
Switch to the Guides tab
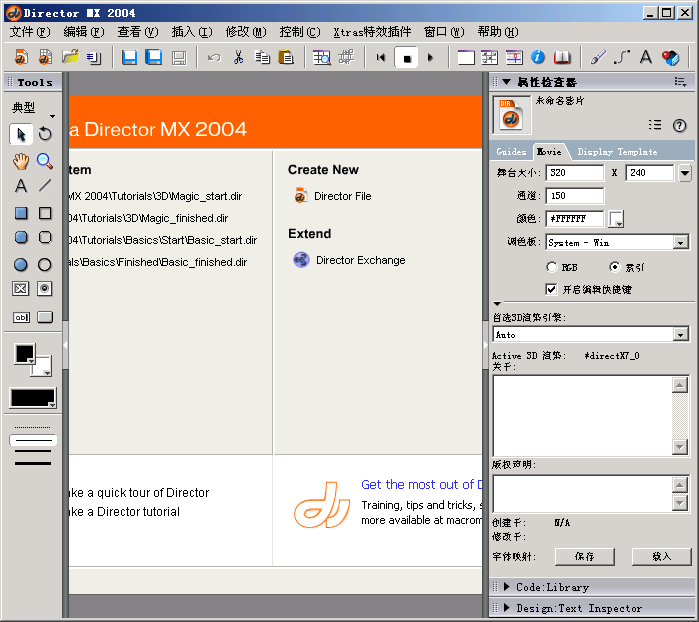click(x=511, y=152)
